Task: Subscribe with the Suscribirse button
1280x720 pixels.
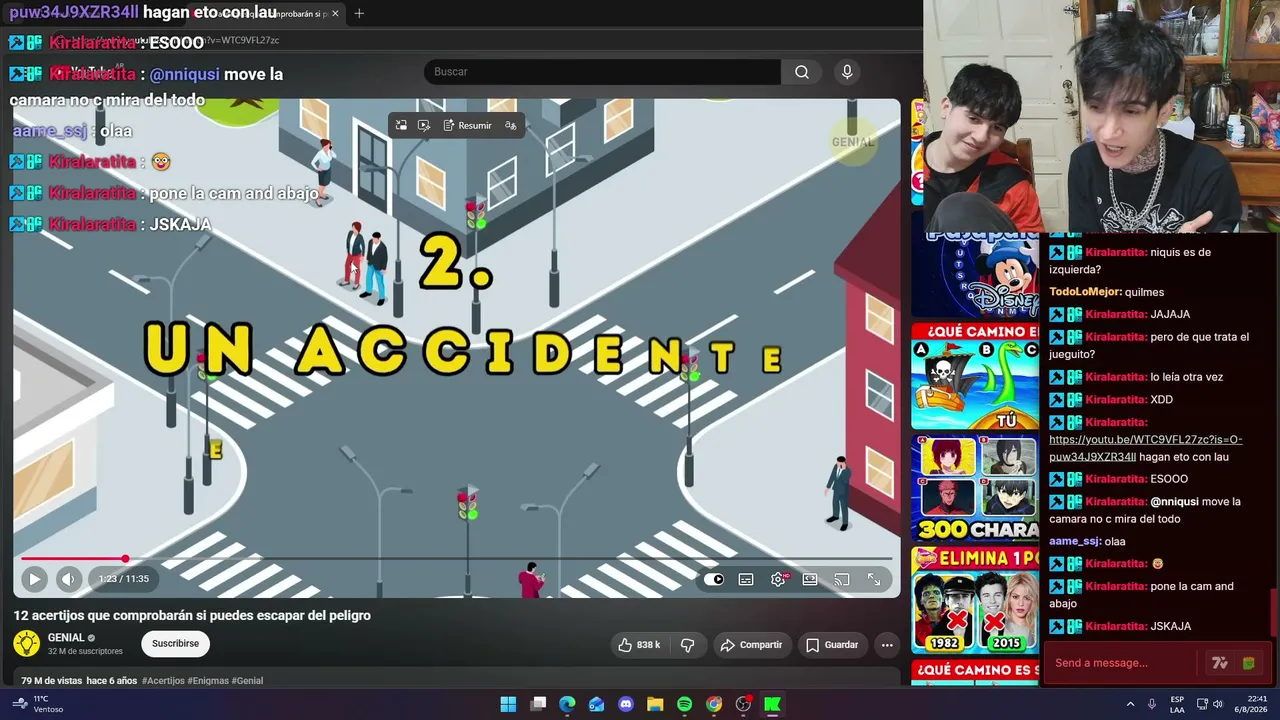Action: pos(175,644)
